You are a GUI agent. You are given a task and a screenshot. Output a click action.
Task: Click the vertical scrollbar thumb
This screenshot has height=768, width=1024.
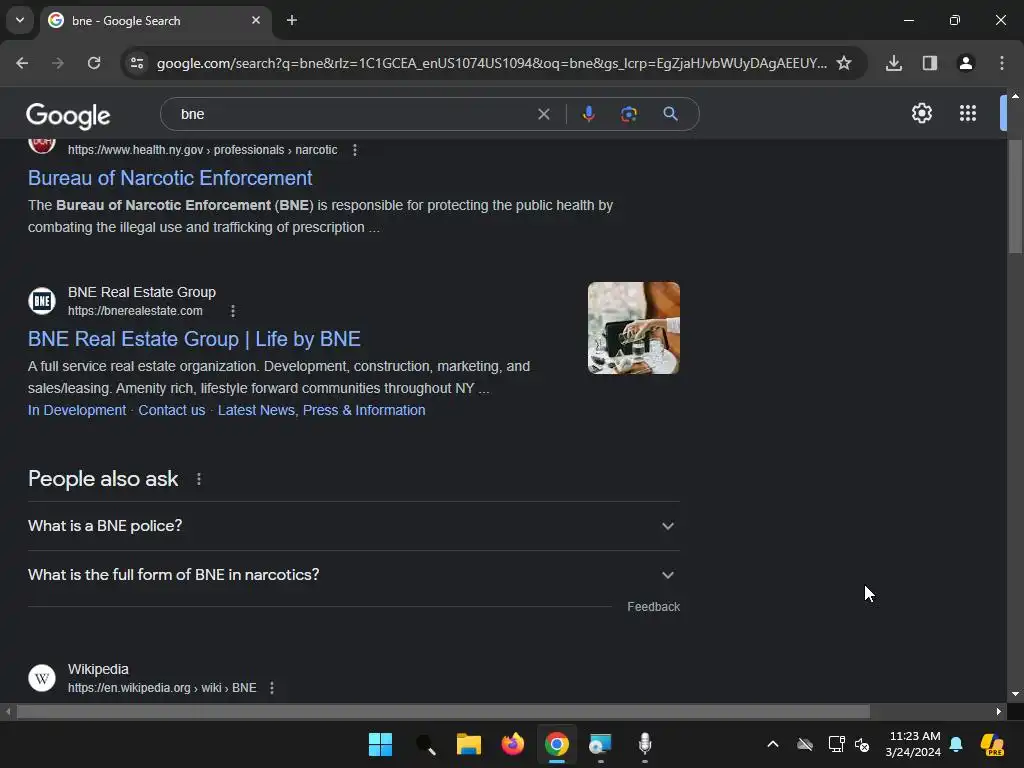coord(1015,196)
